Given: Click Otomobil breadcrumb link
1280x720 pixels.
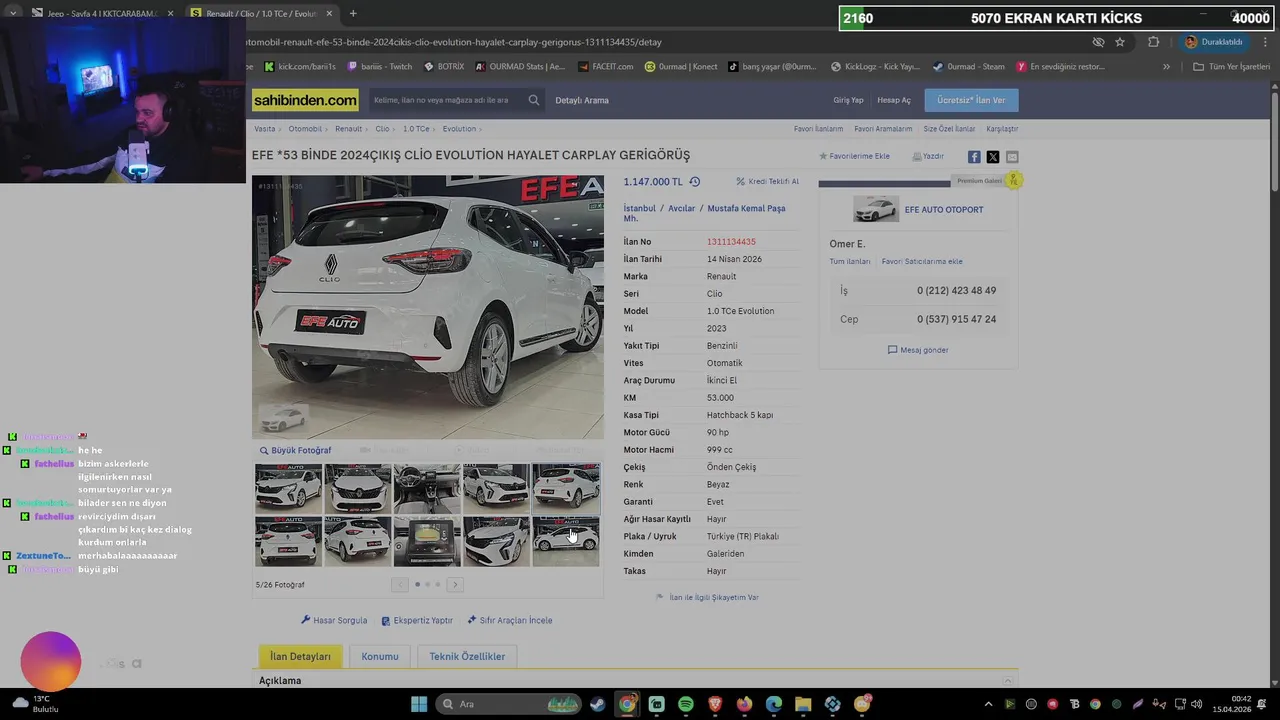Looking at the screenshot, I should [305, 129].
